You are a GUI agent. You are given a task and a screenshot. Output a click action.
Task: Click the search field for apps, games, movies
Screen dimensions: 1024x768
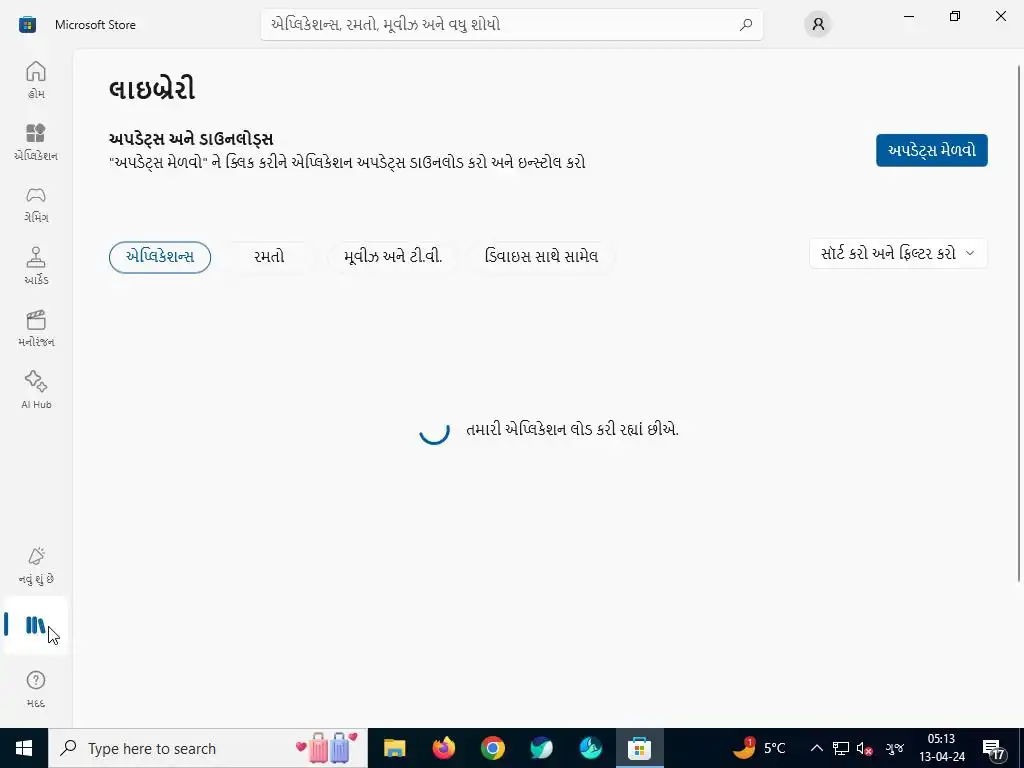(511, 25)
